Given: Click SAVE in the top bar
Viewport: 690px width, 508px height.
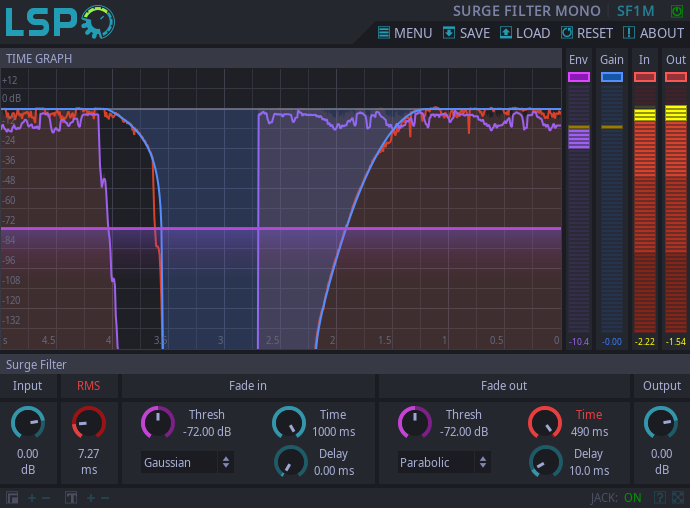Looking at the screenshot, I should point(466,33).
